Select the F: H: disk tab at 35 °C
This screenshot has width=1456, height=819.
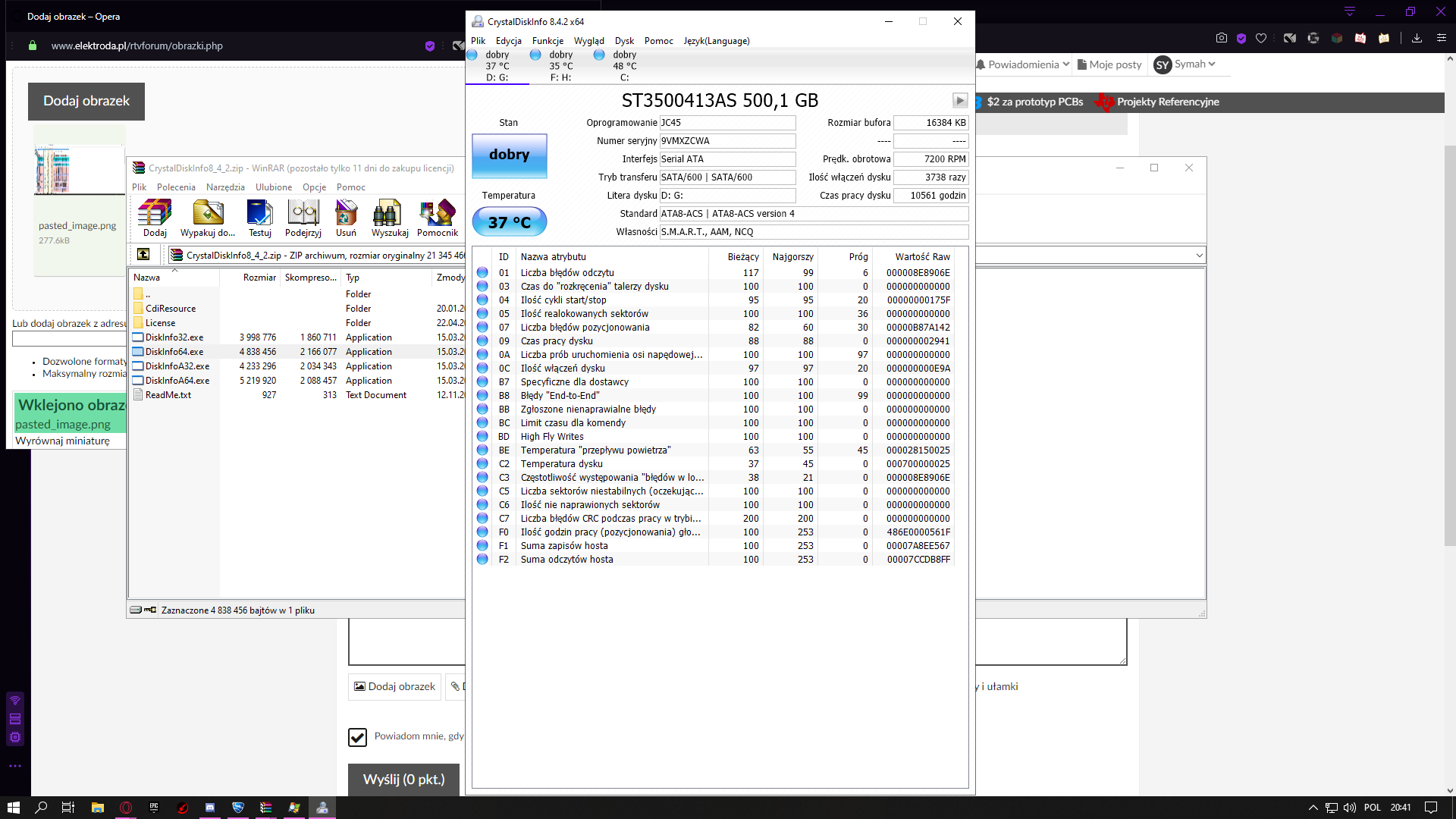coord(560,66)
